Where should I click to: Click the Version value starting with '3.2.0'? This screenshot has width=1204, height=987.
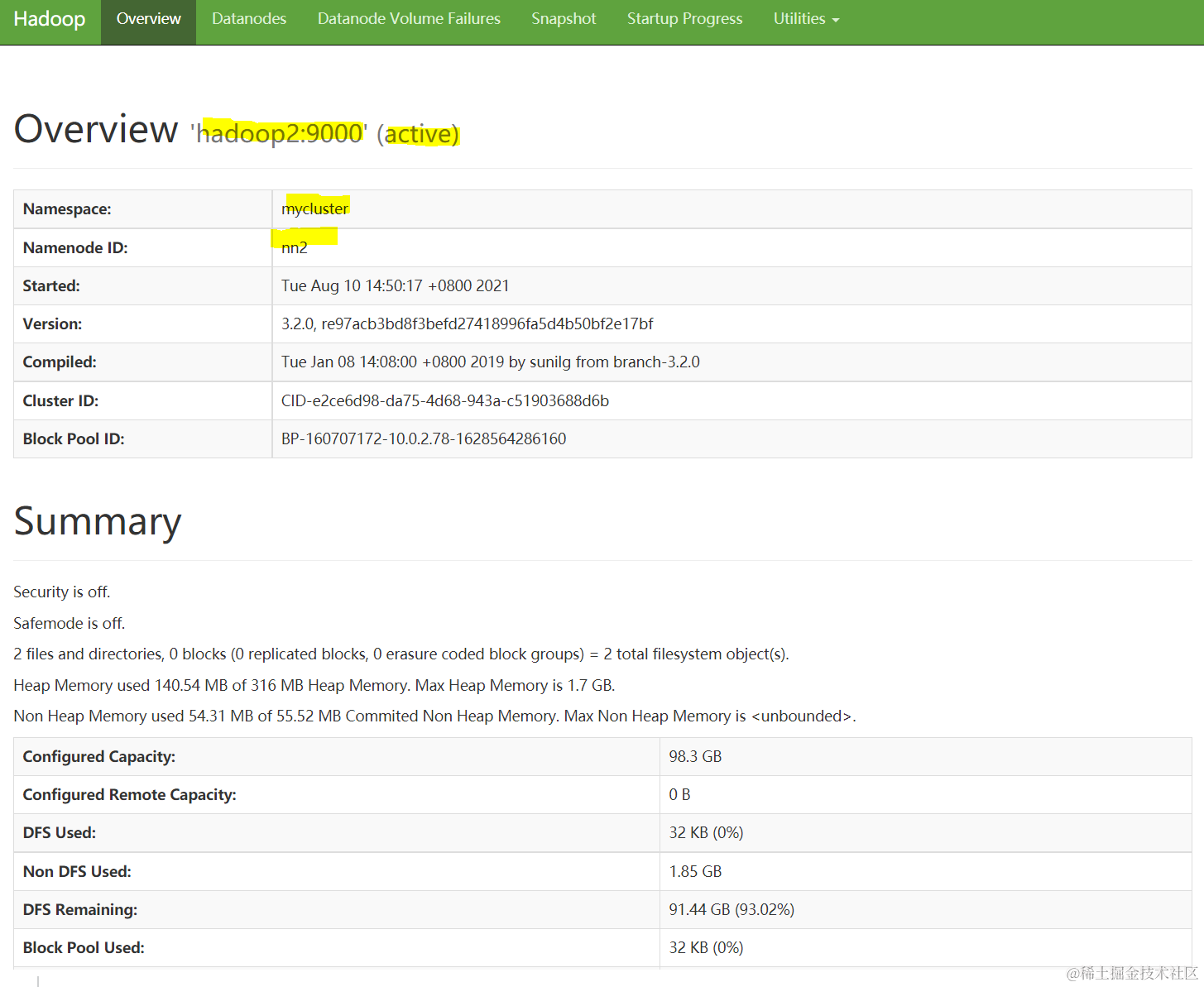pyautogui.click(x=467, y=323)
